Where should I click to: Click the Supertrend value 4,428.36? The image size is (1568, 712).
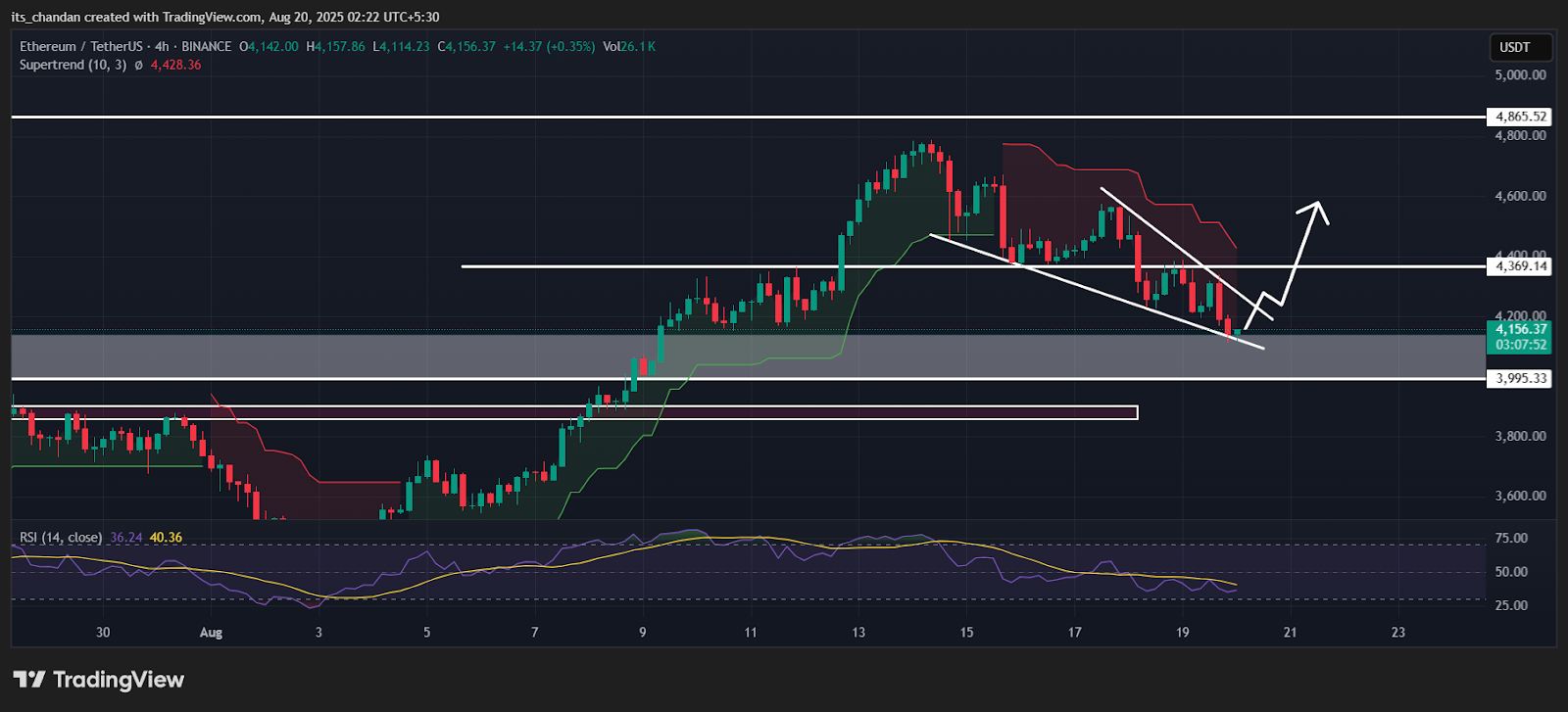click(175, 65)
